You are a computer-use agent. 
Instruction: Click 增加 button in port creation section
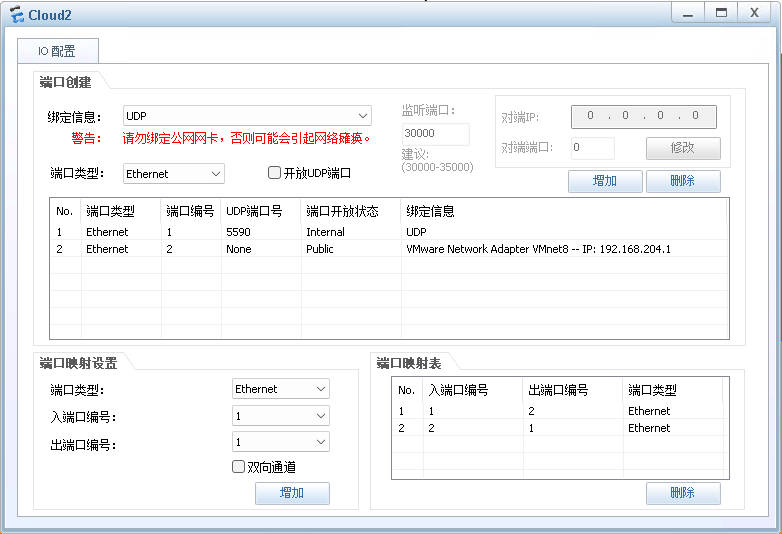(x=604, y=181)
